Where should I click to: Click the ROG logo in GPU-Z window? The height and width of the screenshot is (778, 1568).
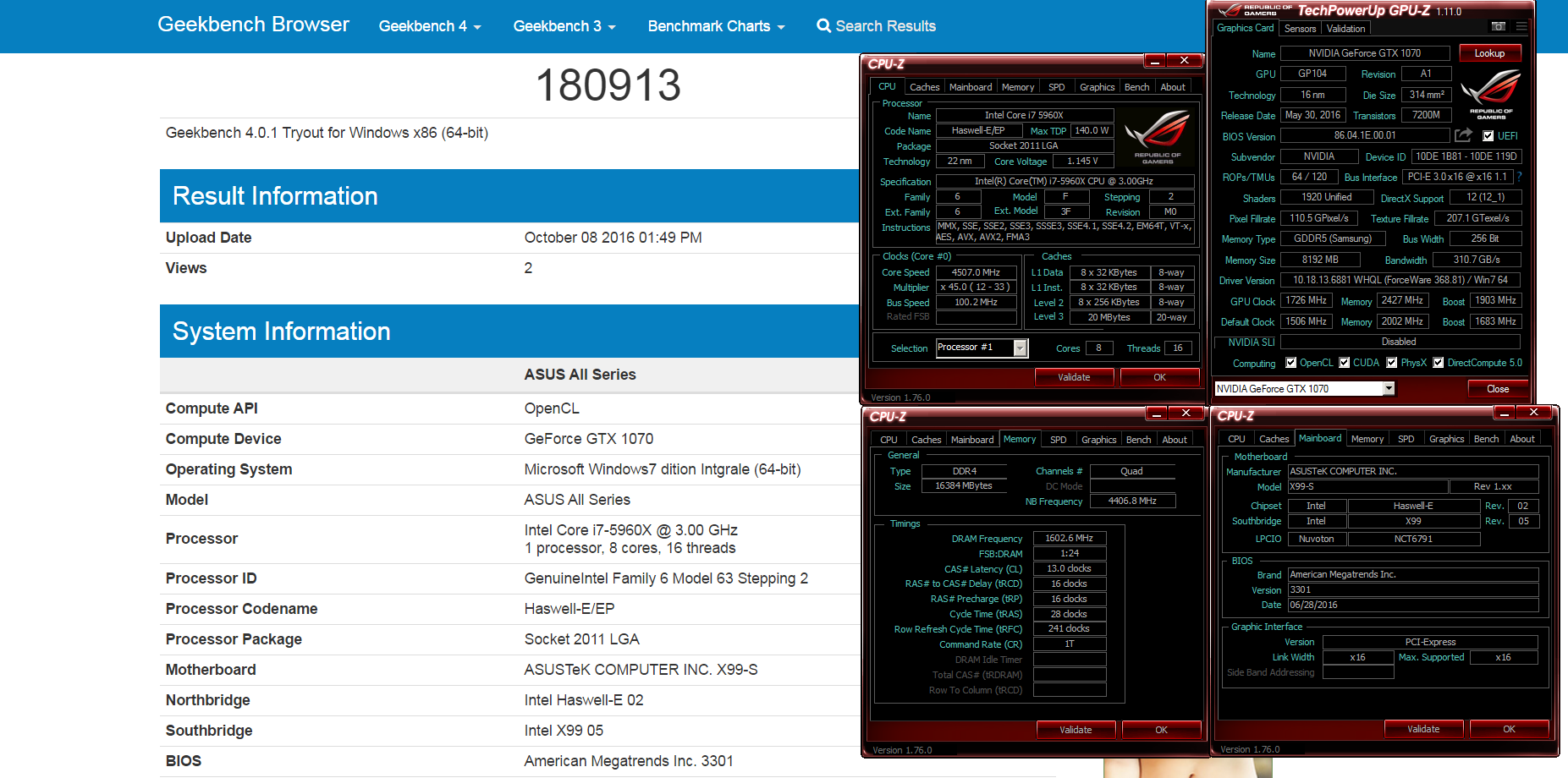pyautogui.click(x=1491, y=93)
